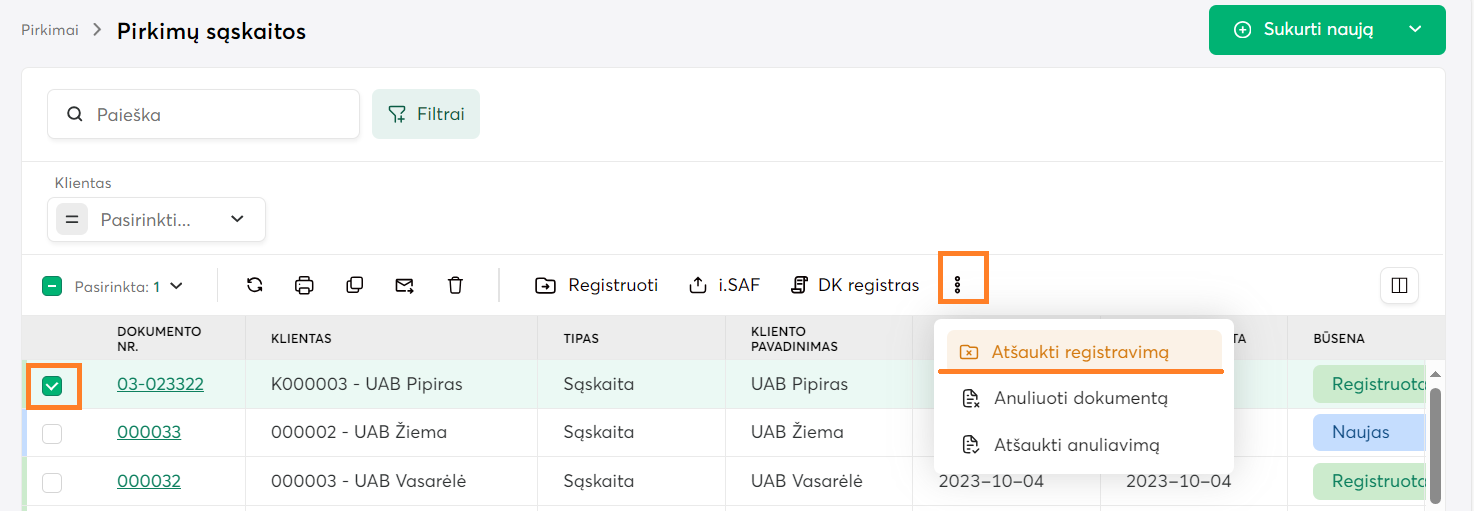Open the Sukurti naują dropdown arrow

coord(1415,30)
